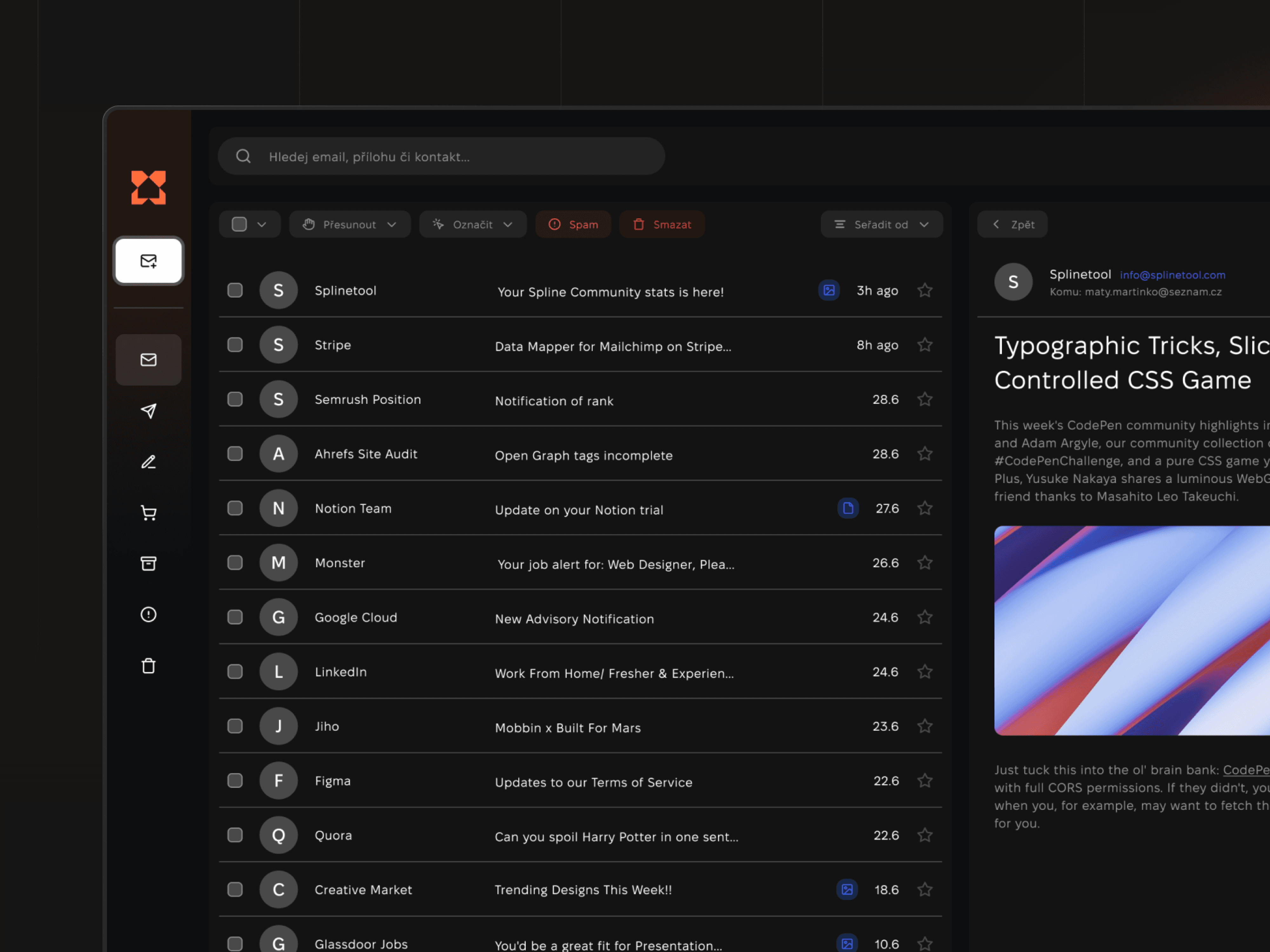This screenshot has width=1270, height=952.
Task: Click the compose new email icon
Action: [x=148, y=261]
